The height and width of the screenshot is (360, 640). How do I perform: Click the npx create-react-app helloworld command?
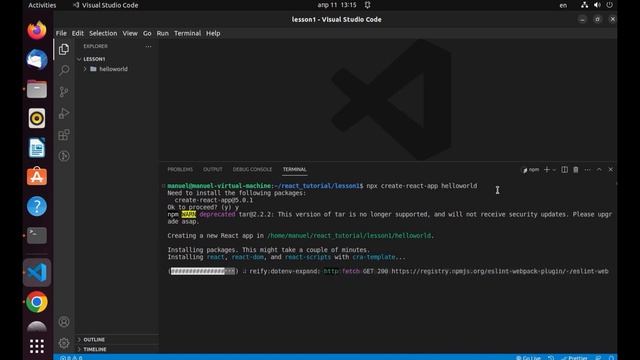[422, 186]
